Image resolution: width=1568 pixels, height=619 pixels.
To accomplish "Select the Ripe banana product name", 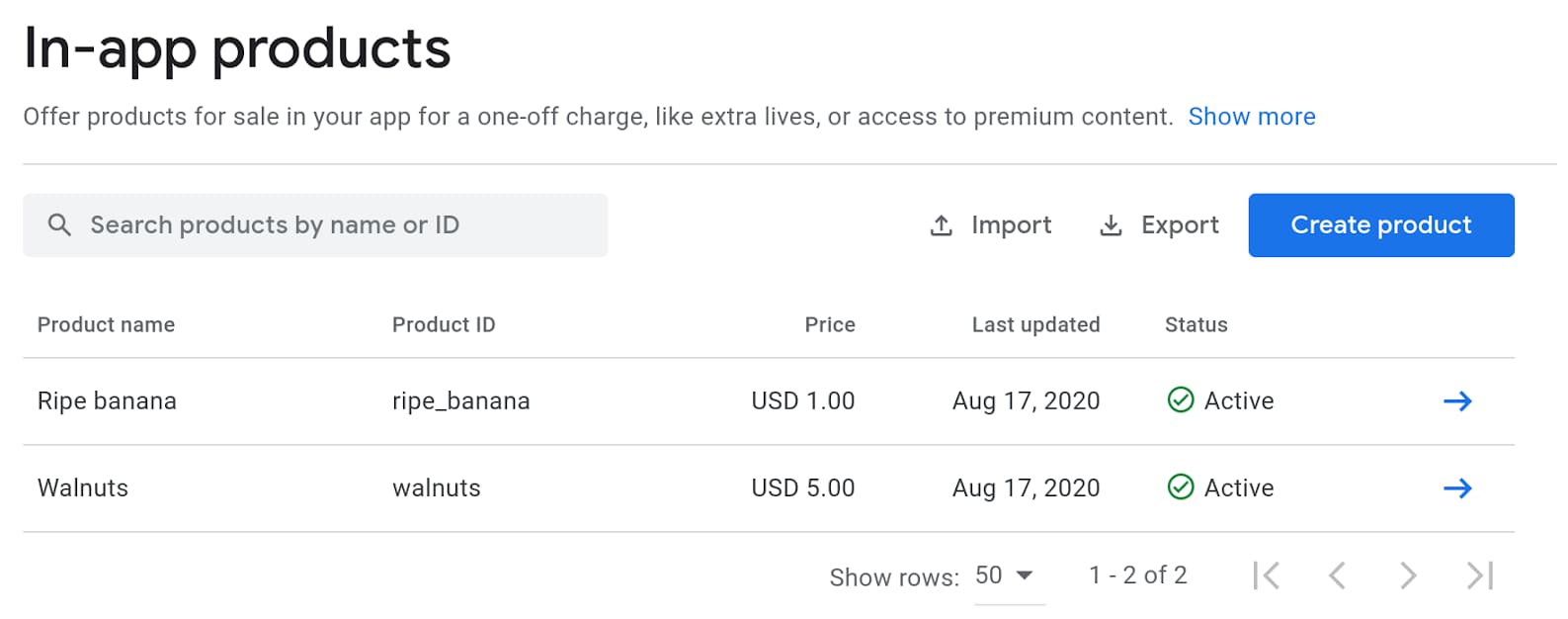I will click(x=106, y=401).
